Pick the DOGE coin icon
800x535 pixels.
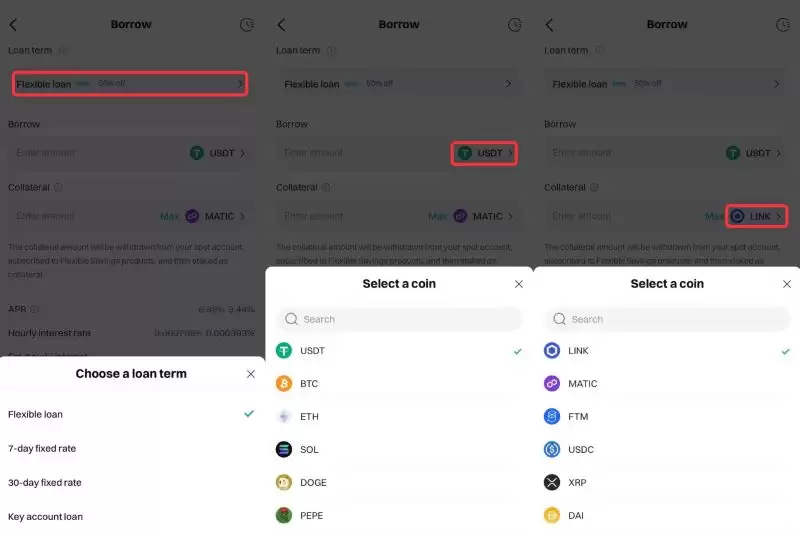284,482
